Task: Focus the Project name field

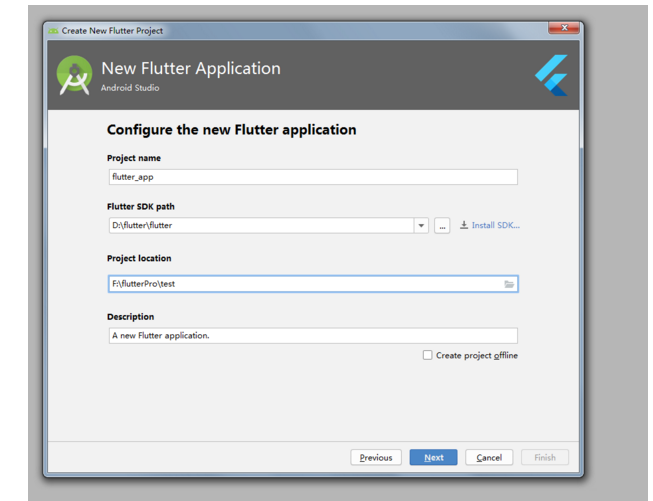Action: pyautogui.click(x=313, y=177)
